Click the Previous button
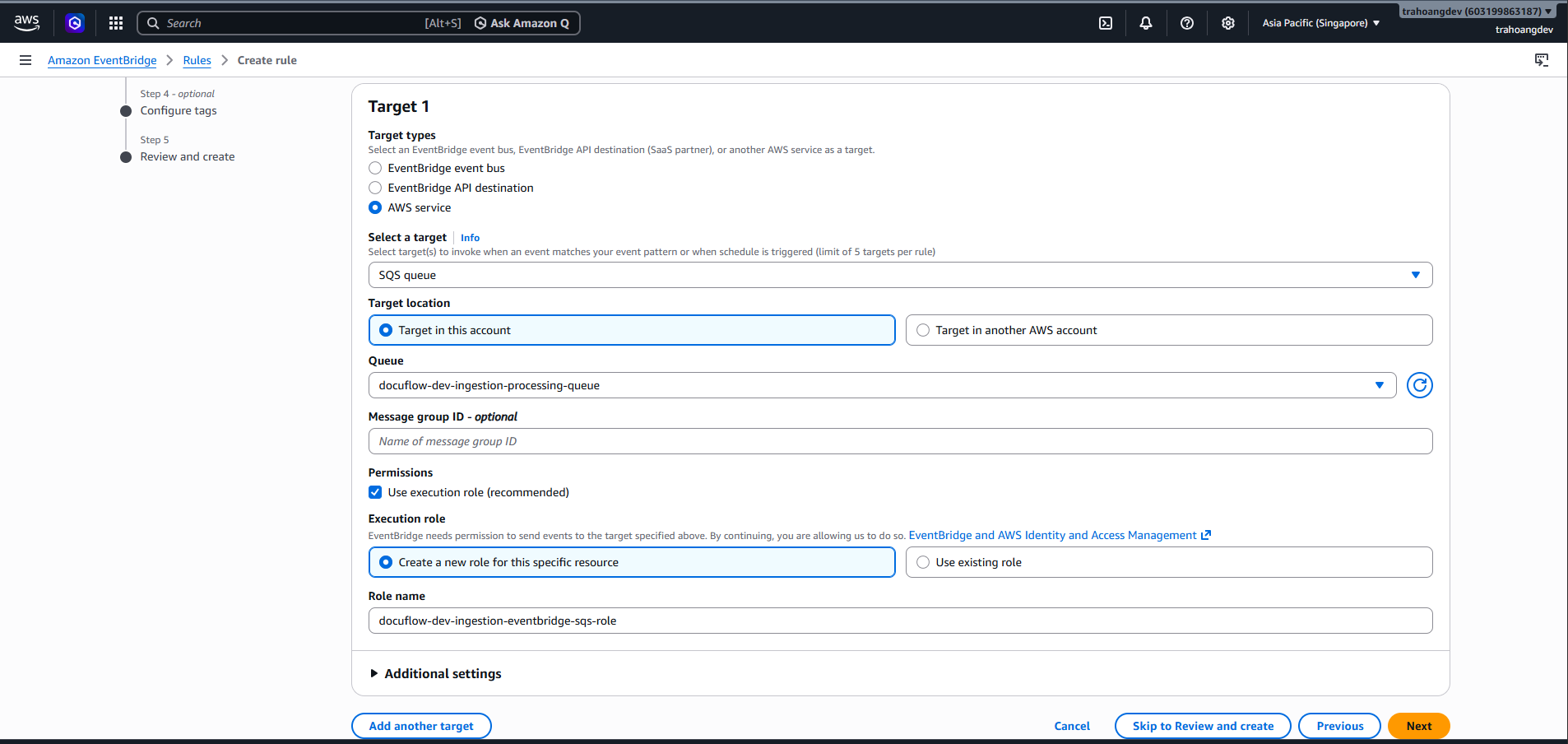Screen dimensions: 1568x744 coord(1339,726)
